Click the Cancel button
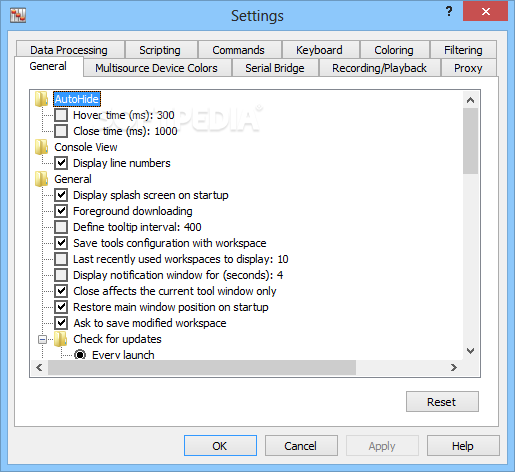 (x=301, y=446)
